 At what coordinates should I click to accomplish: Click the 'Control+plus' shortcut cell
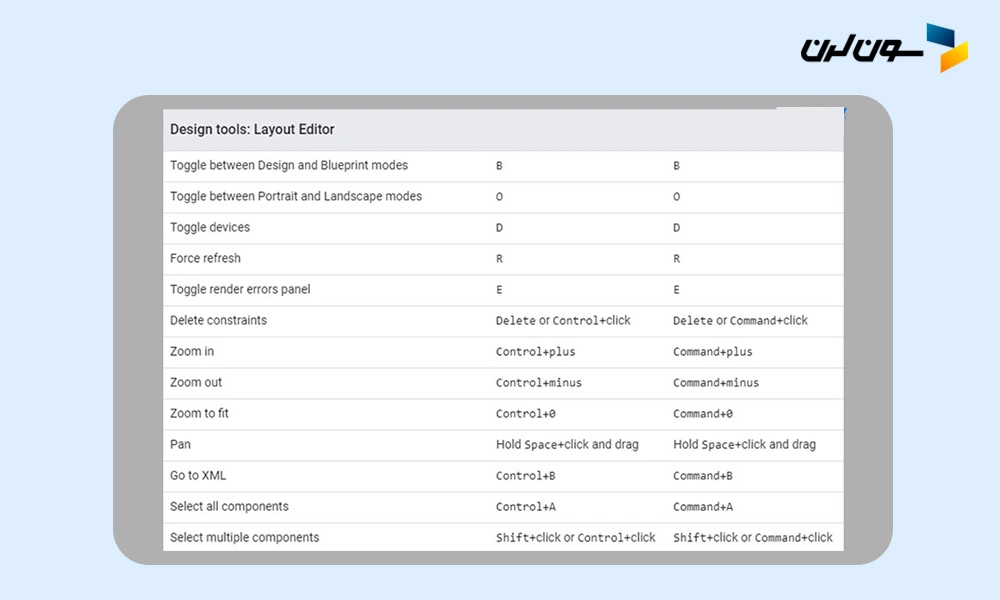pos(535,352)
